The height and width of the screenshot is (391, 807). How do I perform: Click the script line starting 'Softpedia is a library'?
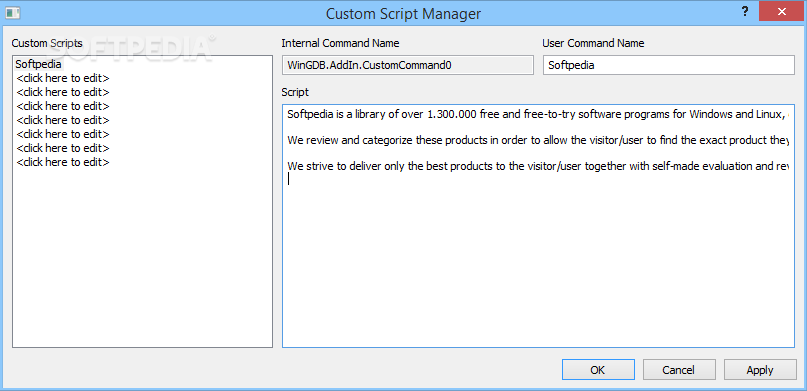pyautogui.click(x=538, y=114)
